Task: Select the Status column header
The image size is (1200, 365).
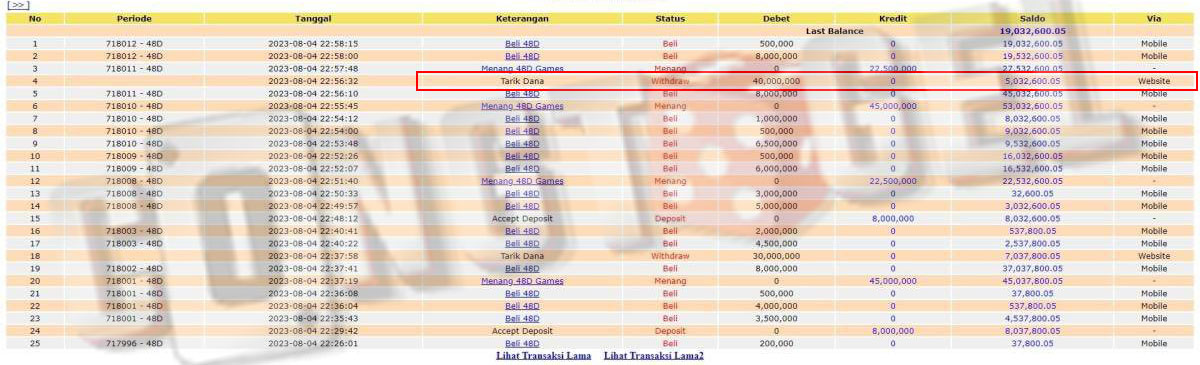Action: coord(670,19)
